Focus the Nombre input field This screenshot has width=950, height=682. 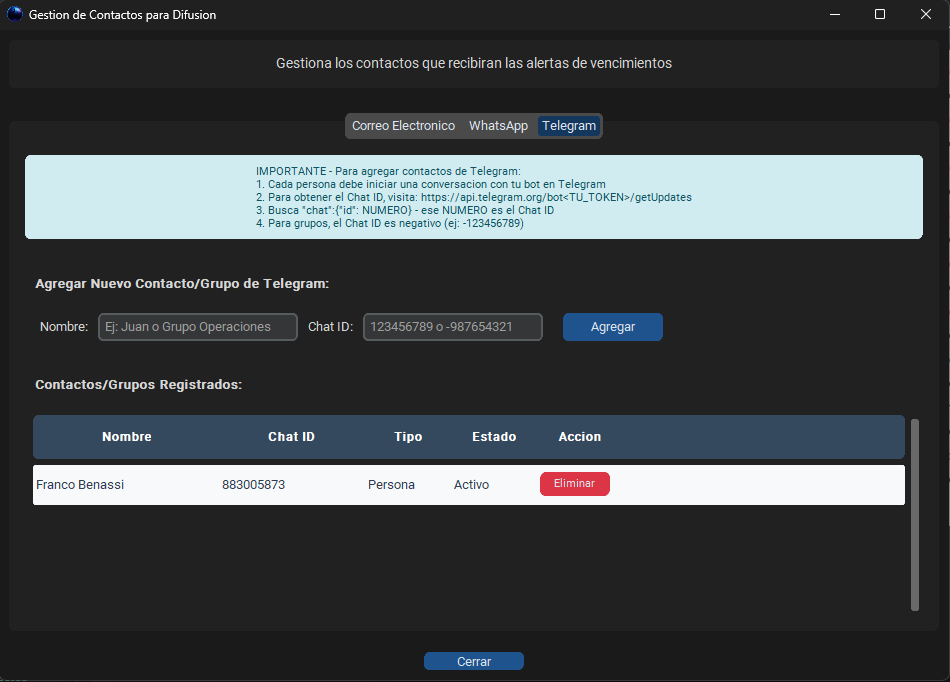click(x=198, y=327)
